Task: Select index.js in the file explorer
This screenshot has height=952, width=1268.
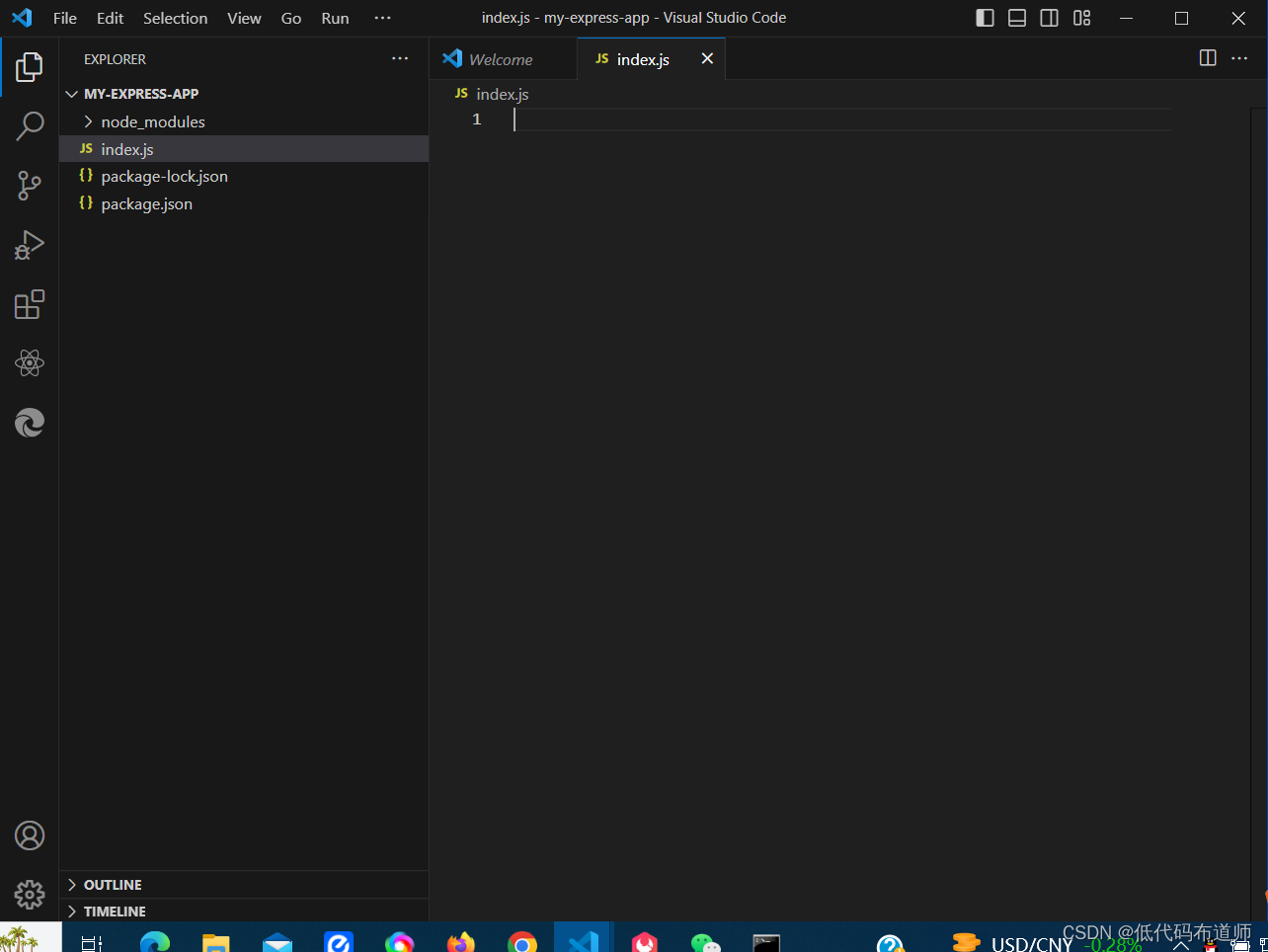Action: coord(244,149)
